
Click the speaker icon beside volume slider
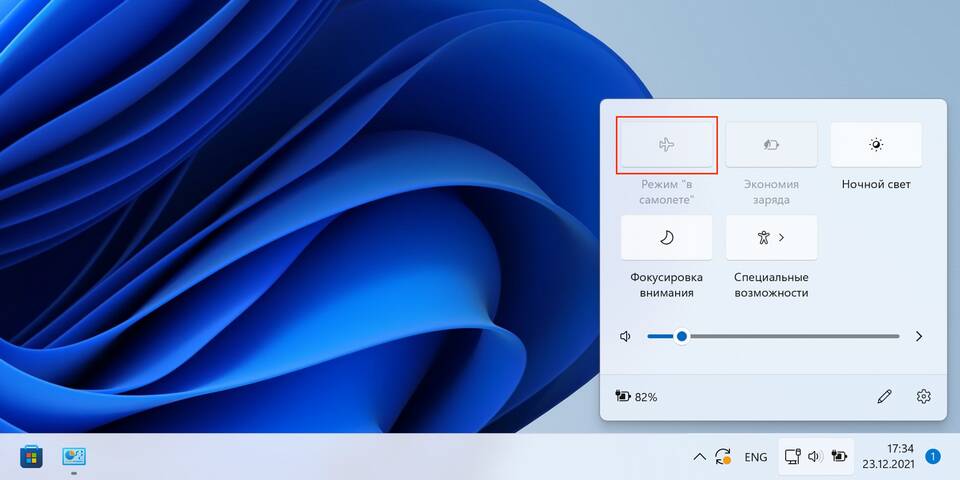625,336
